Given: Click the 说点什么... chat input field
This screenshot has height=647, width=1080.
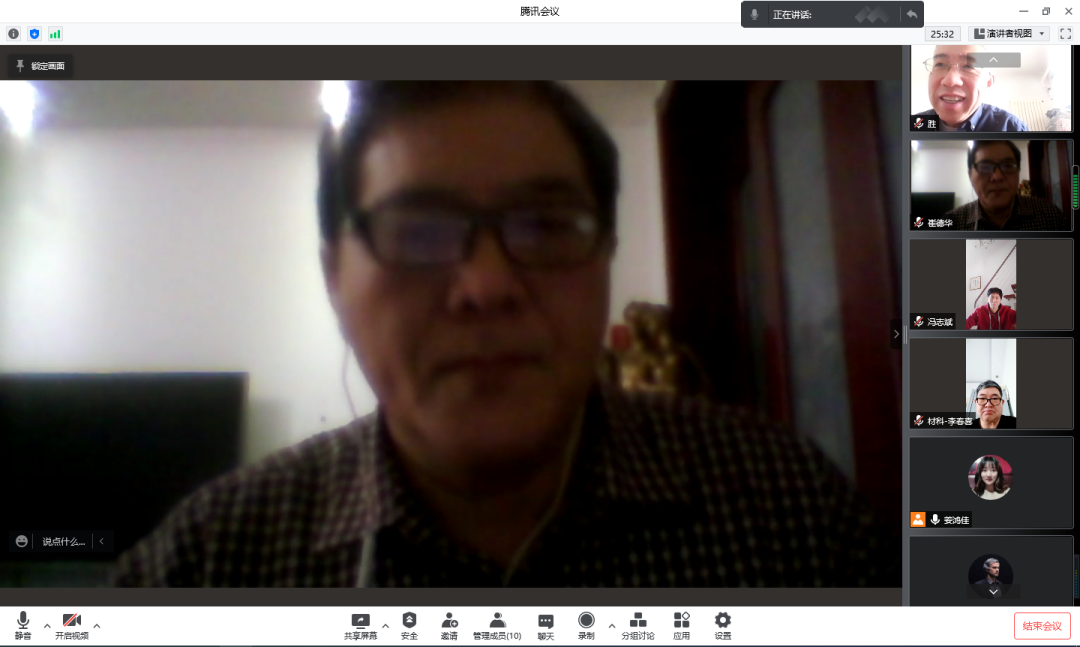Looking at the screenshot, I should pyautogui.click(x=63, y=541).
